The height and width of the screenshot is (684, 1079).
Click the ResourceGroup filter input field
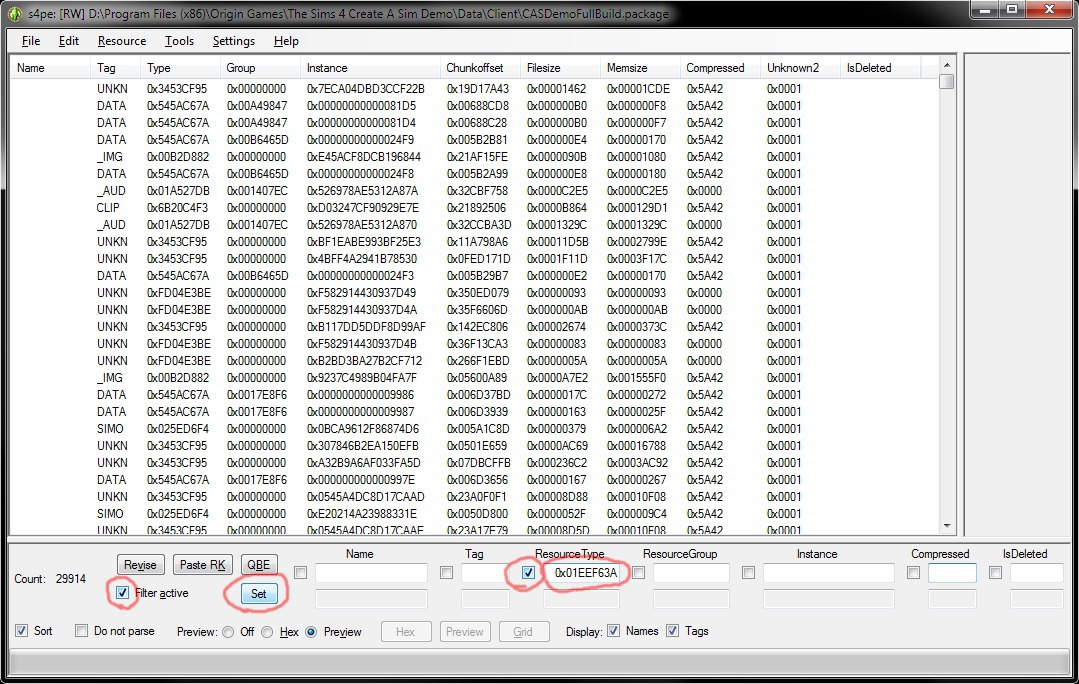click(x=692, y=573)
